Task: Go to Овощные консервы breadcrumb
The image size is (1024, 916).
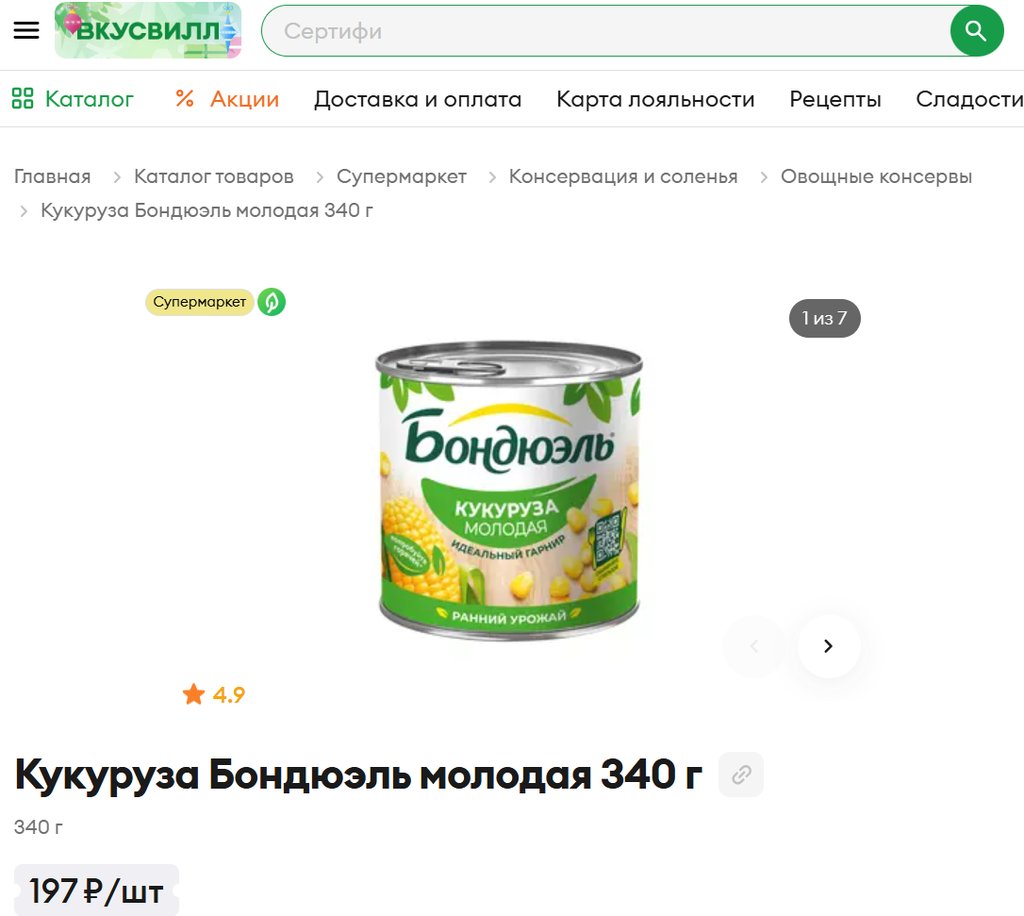Action: coord(876,176)
